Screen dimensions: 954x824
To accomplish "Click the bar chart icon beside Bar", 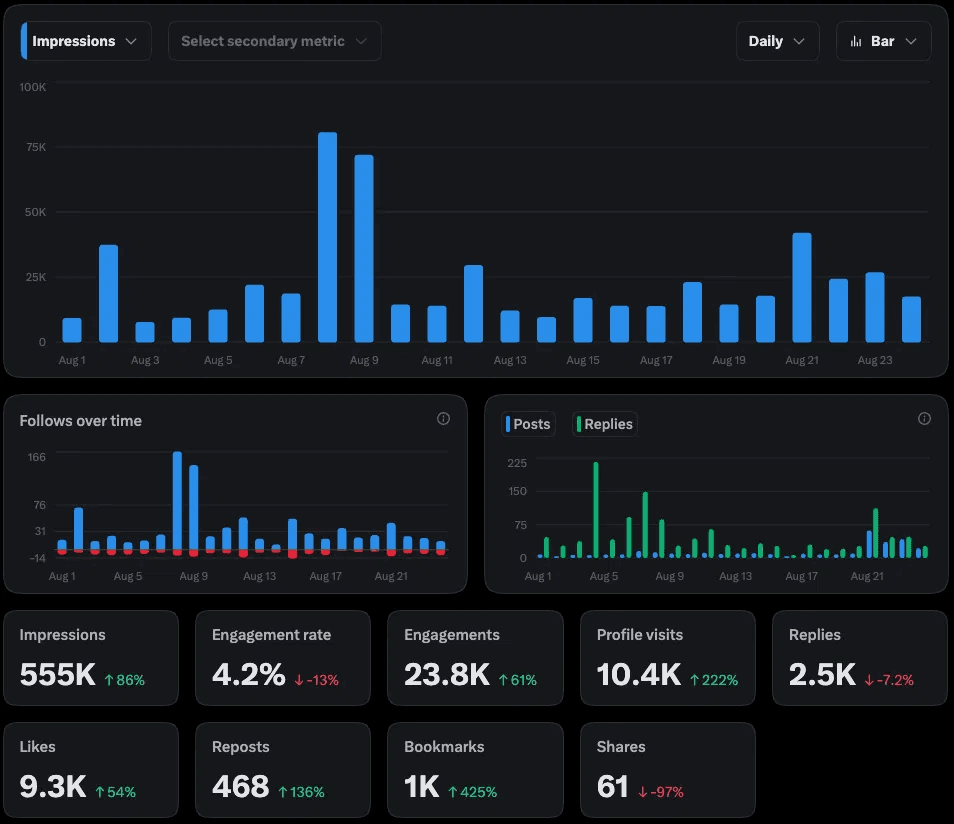I will (x=856, y=41).
